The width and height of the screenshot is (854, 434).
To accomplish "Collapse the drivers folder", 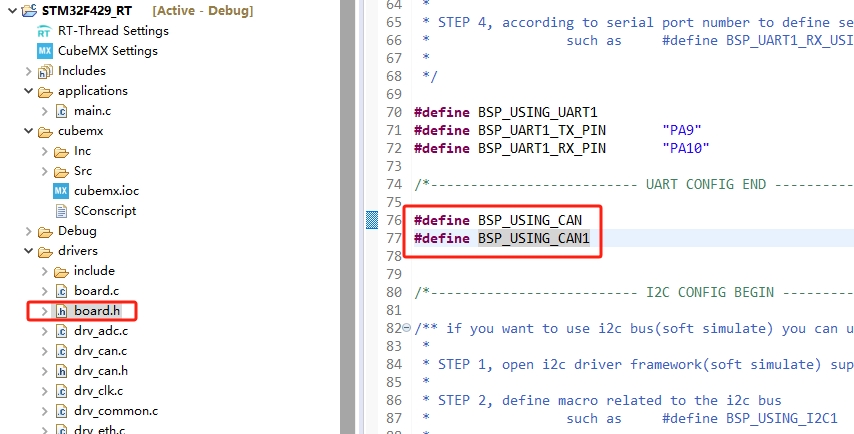I will (x=28, y=251).
